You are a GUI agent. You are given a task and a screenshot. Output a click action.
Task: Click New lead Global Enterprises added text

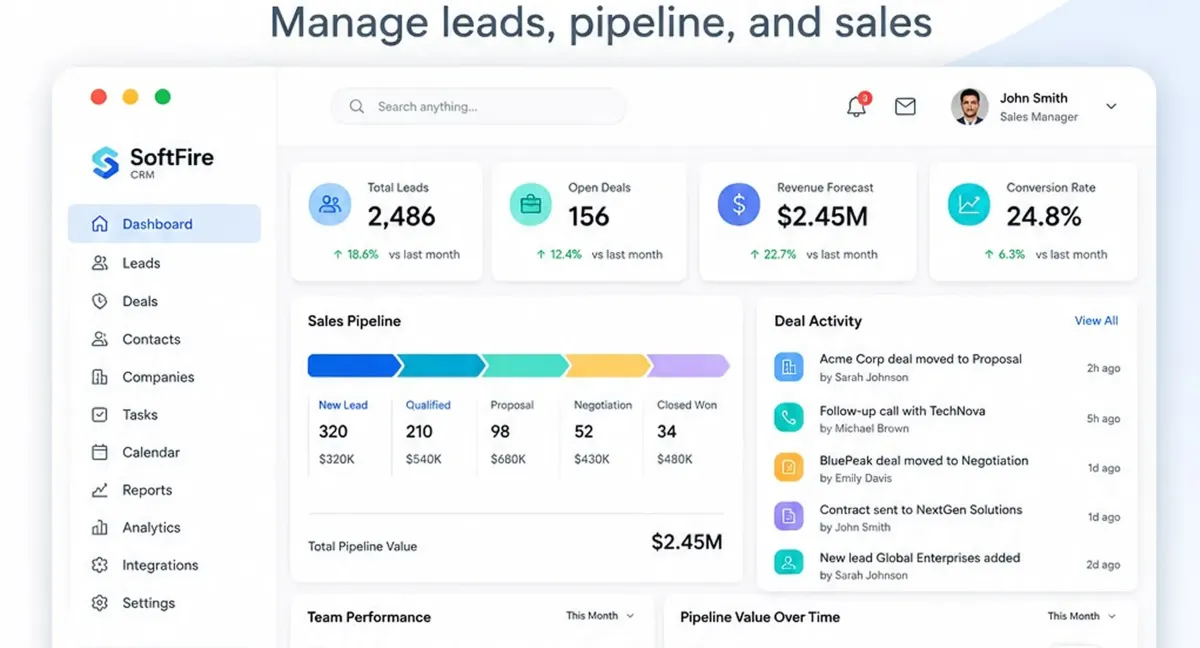pos(919,557)
